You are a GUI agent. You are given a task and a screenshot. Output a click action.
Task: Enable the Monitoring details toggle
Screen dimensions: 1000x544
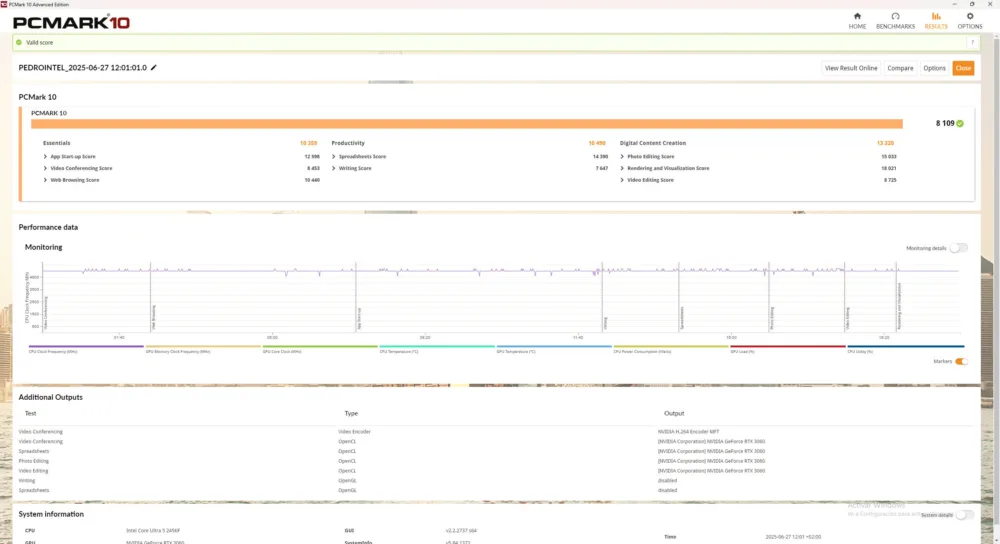(958, 248)
